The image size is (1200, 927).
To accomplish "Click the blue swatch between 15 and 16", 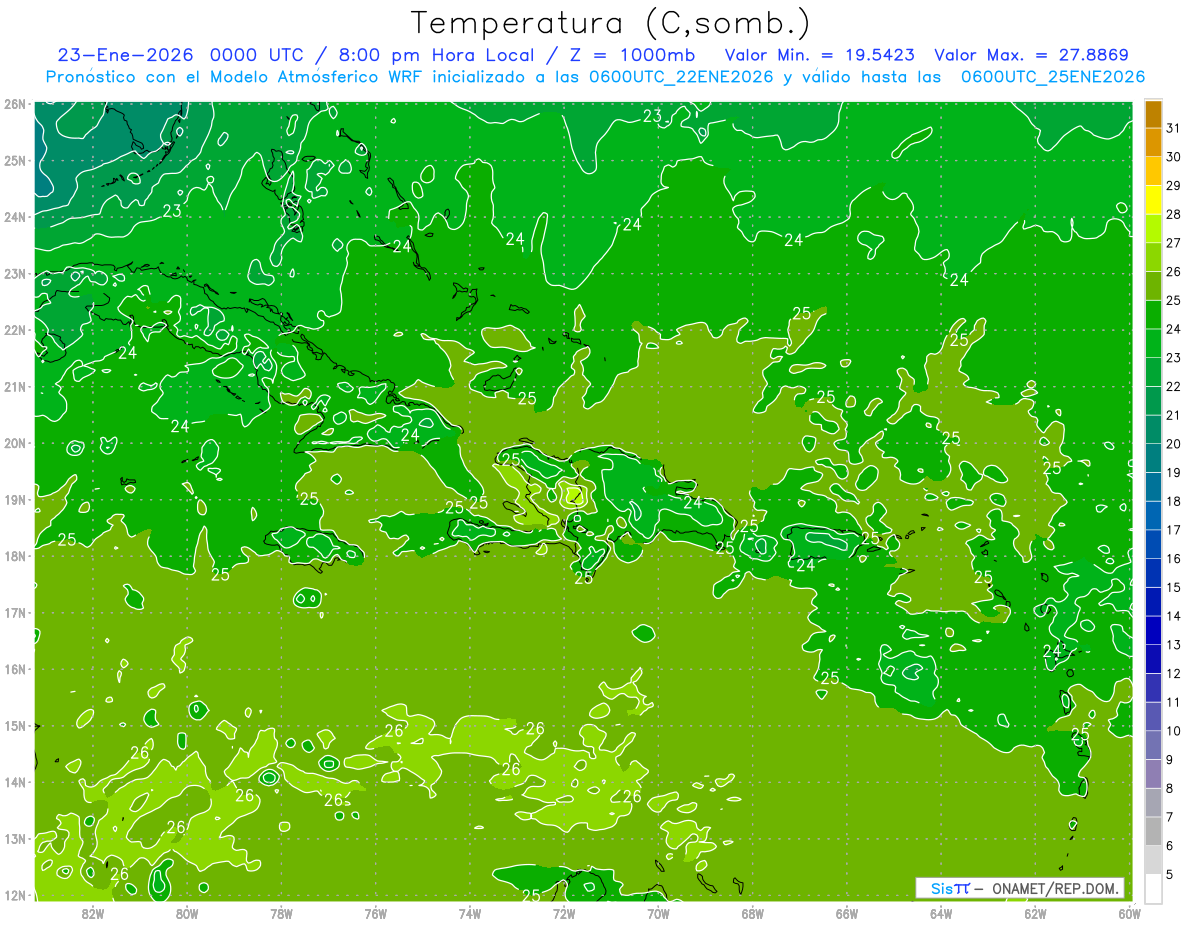I will 1153,572.
